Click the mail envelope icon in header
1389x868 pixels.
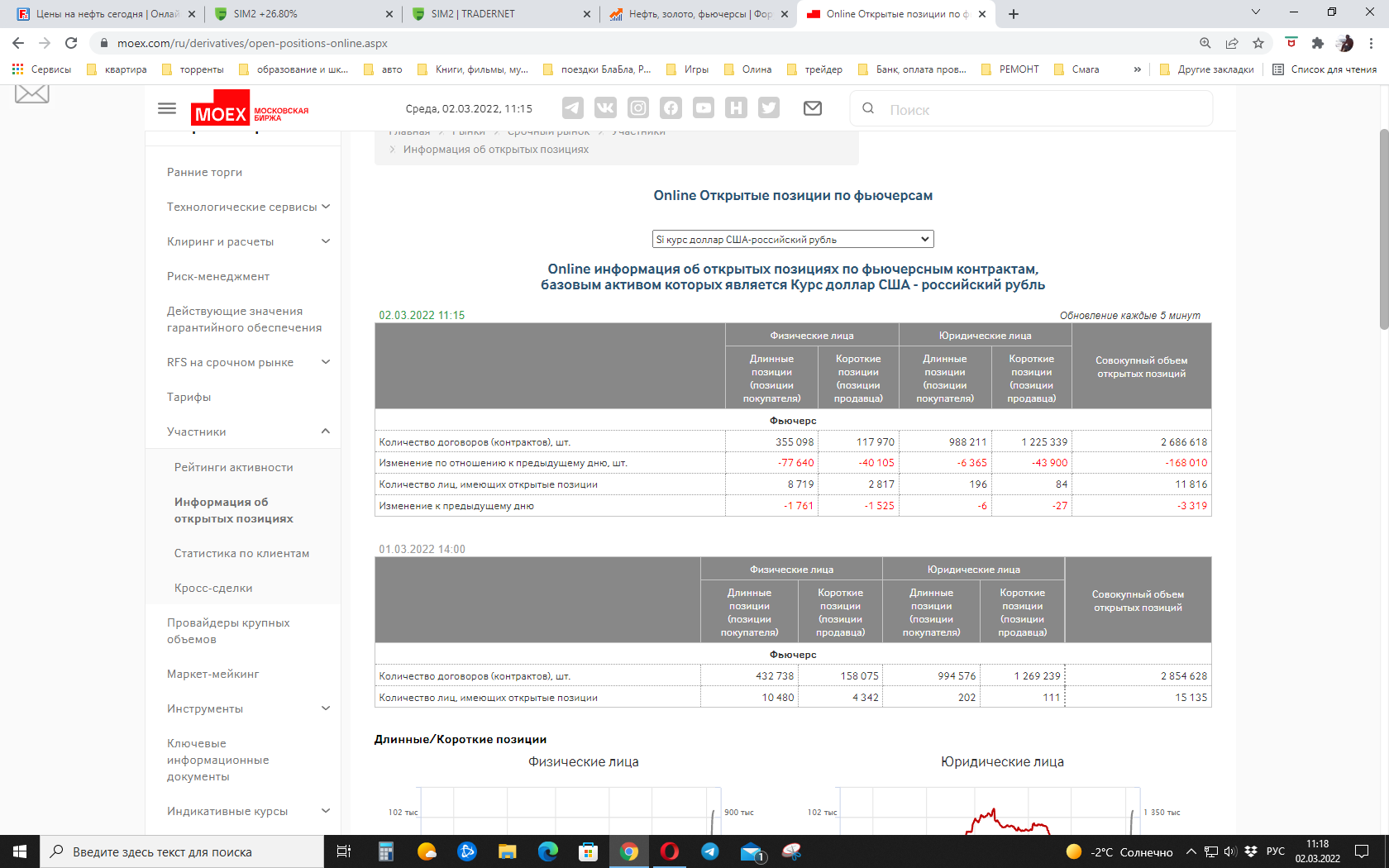tap(813, 108)
